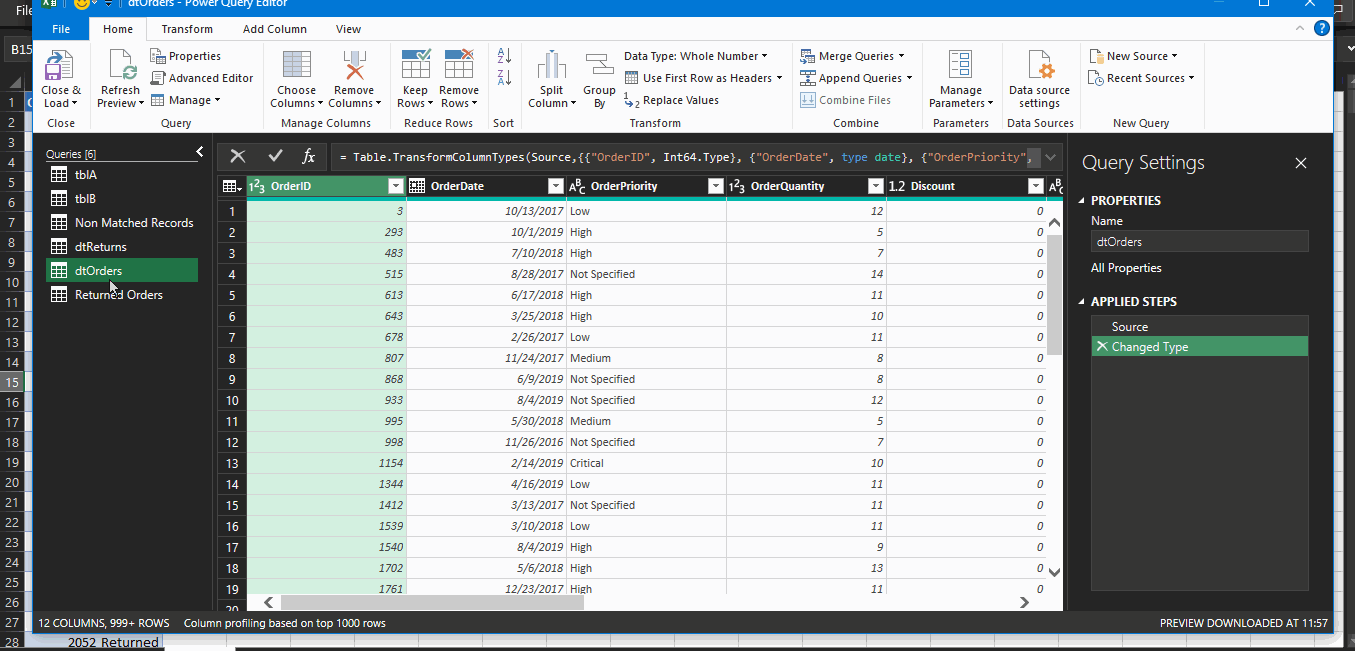Collapse the Queries pane with its arrow
The width and height of the screenshot is (1355, 651).
199,152
